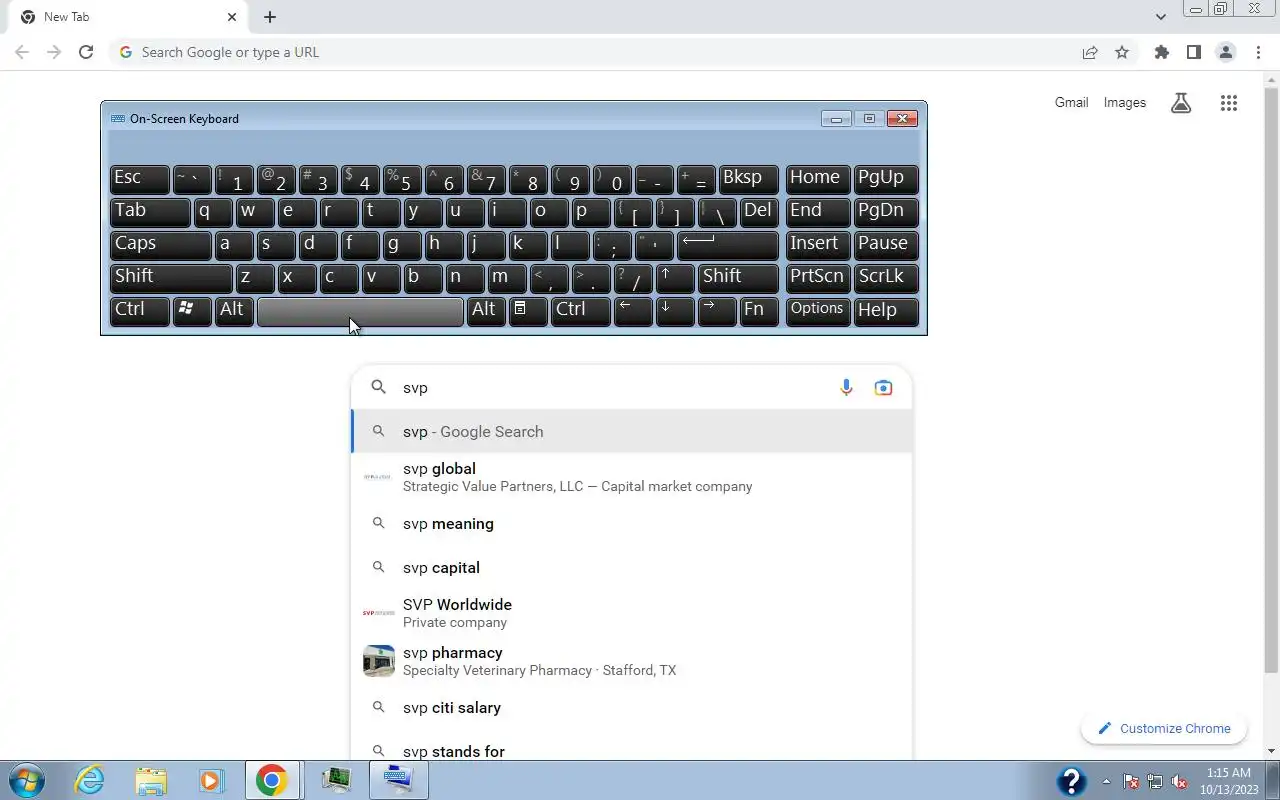Click the volume icon in system tray
The image size is (1280, 800).
click(1179, 781)
